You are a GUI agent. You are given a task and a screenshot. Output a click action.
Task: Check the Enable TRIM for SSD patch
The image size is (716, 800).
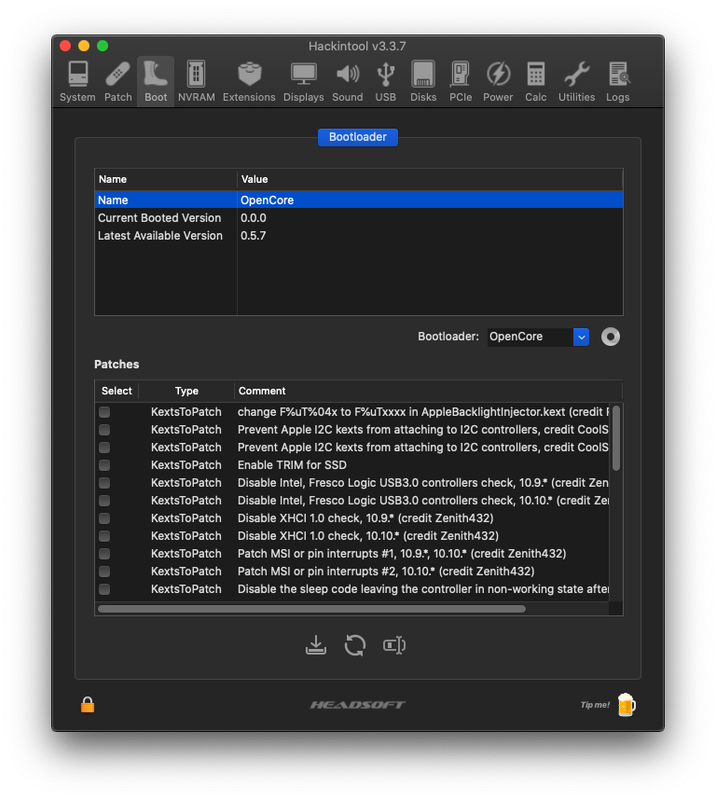(105, 465)
